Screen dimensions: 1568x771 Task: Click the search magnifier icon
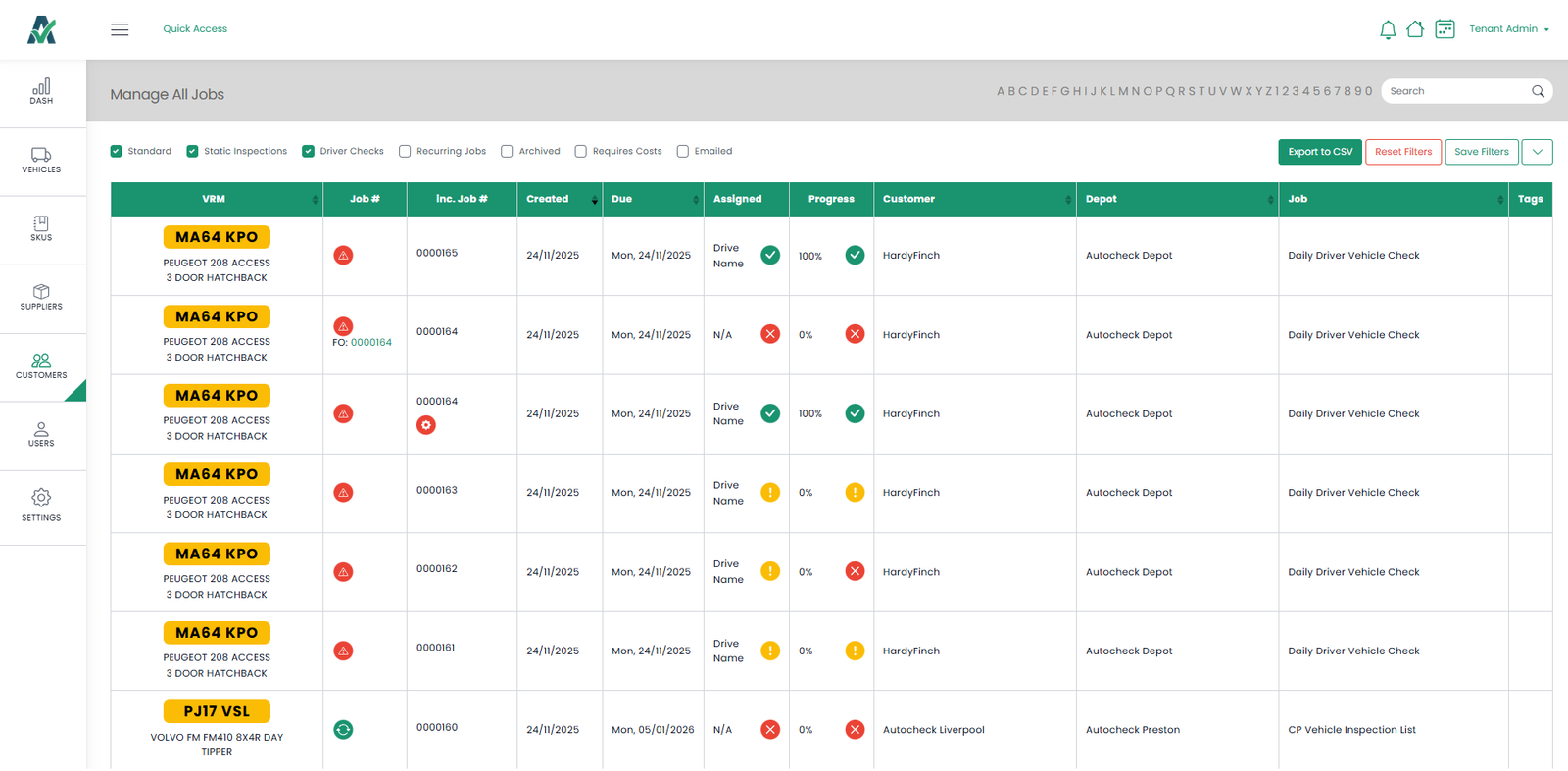tap(1538, 91)
